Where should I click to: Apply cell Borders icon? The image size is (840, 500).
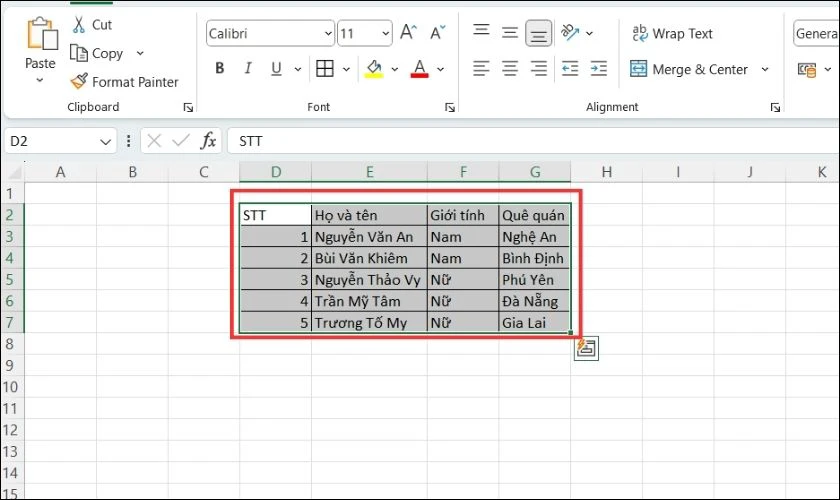325,69
